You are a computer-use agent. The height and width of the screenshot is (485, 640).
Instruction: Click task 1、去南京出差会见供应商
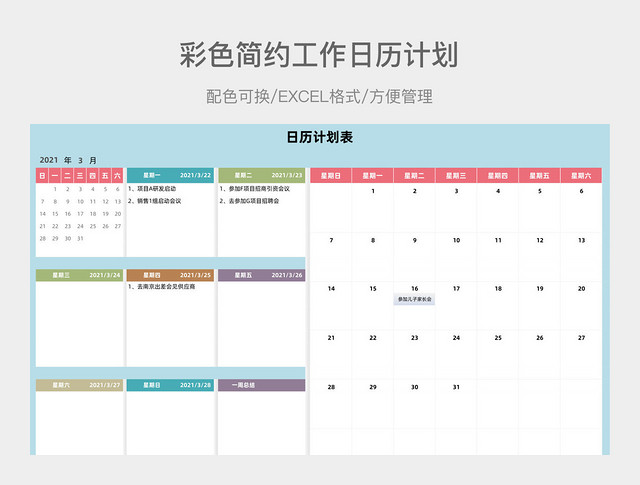click(162, 287)
